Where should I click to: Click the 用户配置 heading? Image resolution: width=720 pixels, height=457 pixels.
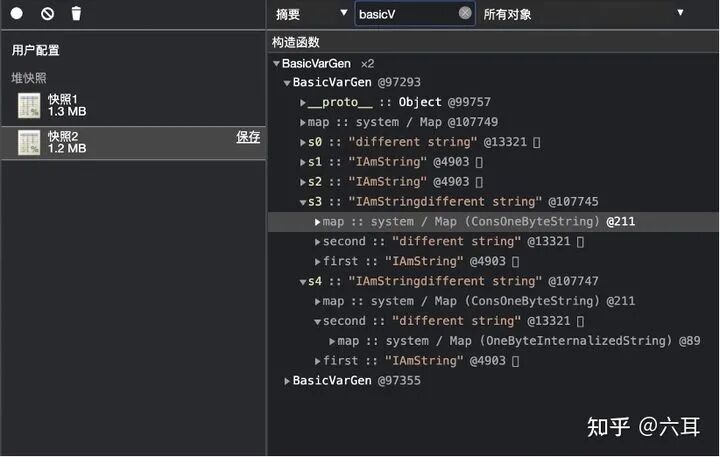point(35,50)
